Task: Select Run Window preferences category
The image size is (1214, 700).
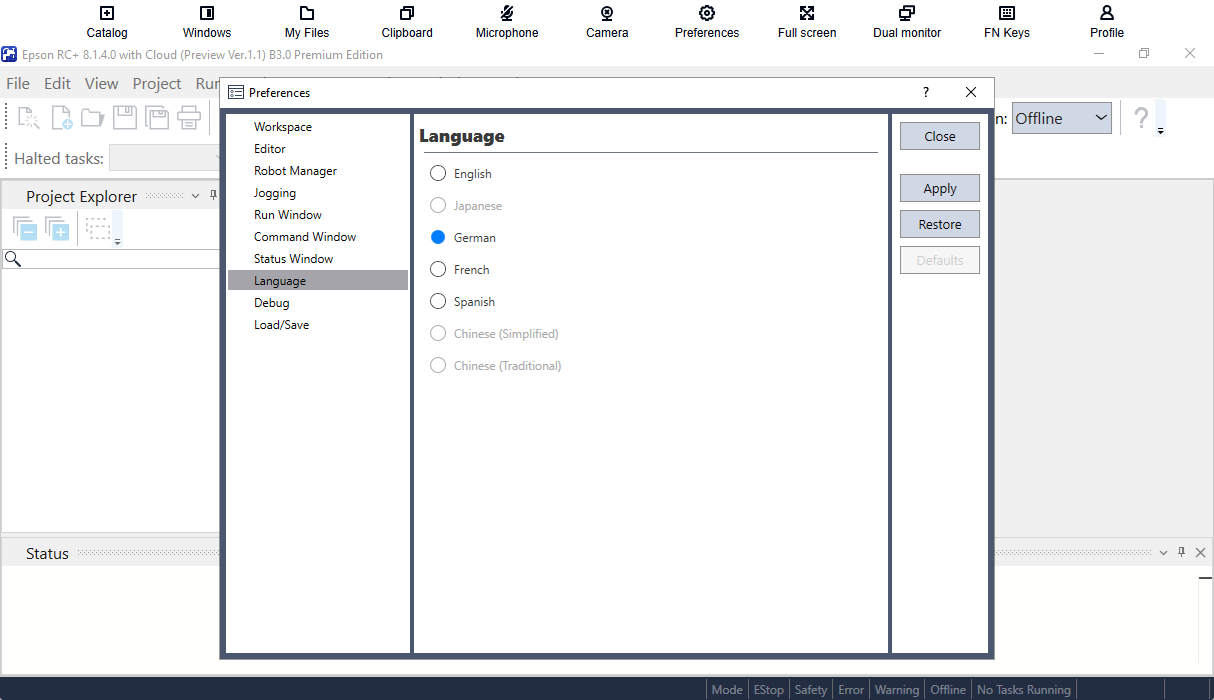Action: pyautogui.click(x=318, y=215)
